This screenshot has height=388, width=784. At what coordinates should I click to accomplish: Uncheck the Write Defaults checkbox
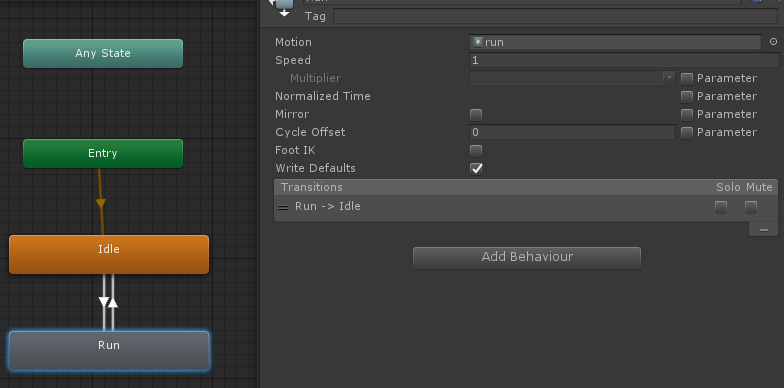[476, 168]
